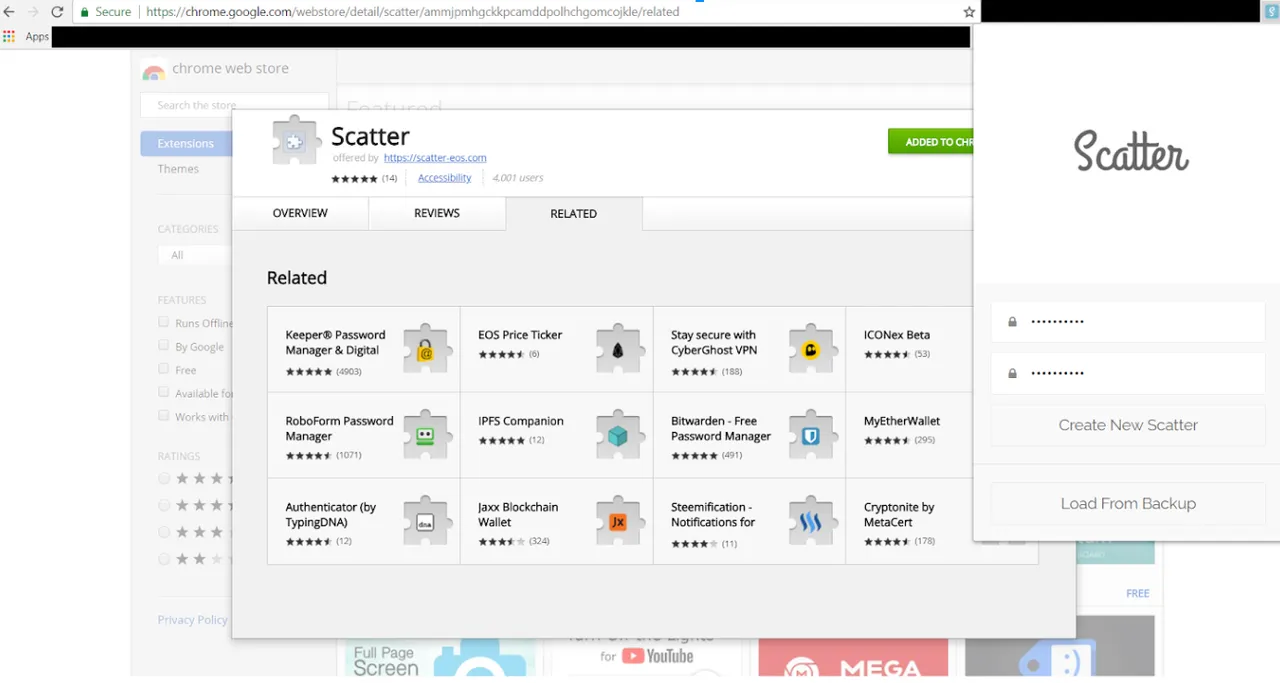Select the Related tab
Screen dimensions: 1280x683
click(x=574, y=213)
